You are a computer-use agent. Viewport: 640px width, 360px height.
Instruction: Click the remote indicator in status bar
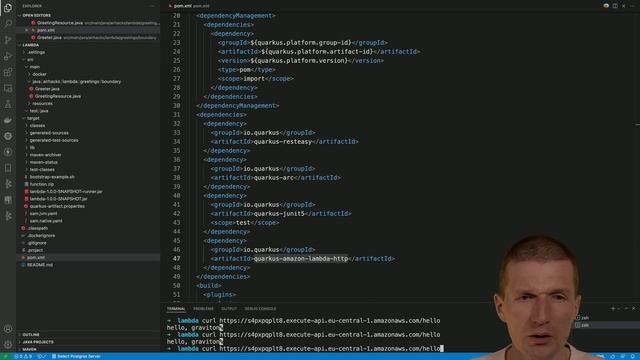(5, 356)
